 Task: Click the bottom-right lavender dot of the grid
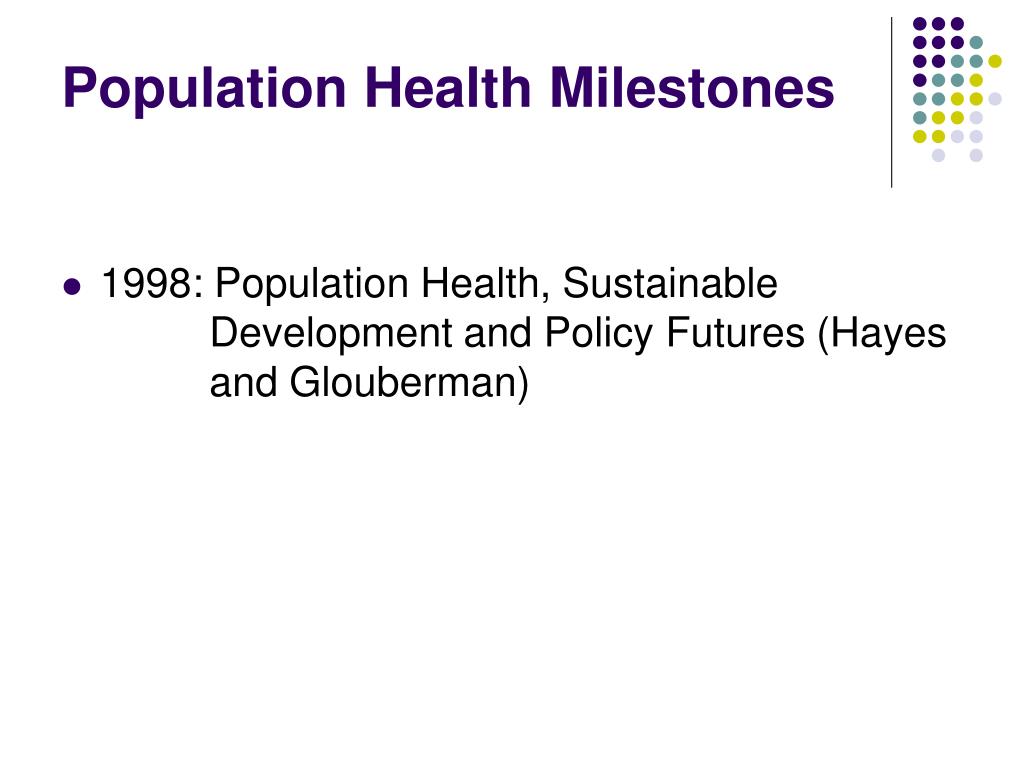tap(976, 155)
